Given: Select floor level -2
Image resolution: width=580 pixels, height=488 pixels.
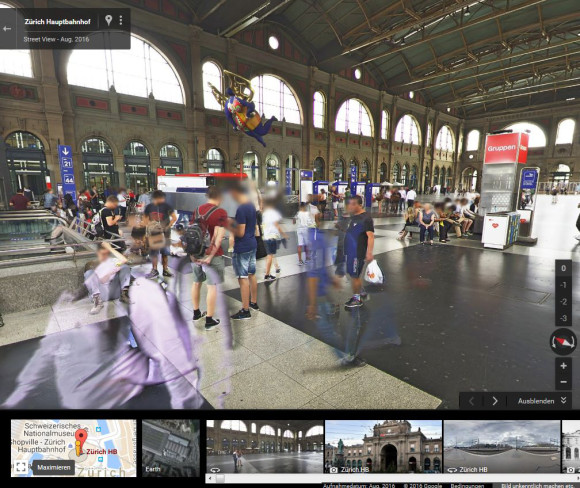Looking at the screenshot, I should (563, 302).
